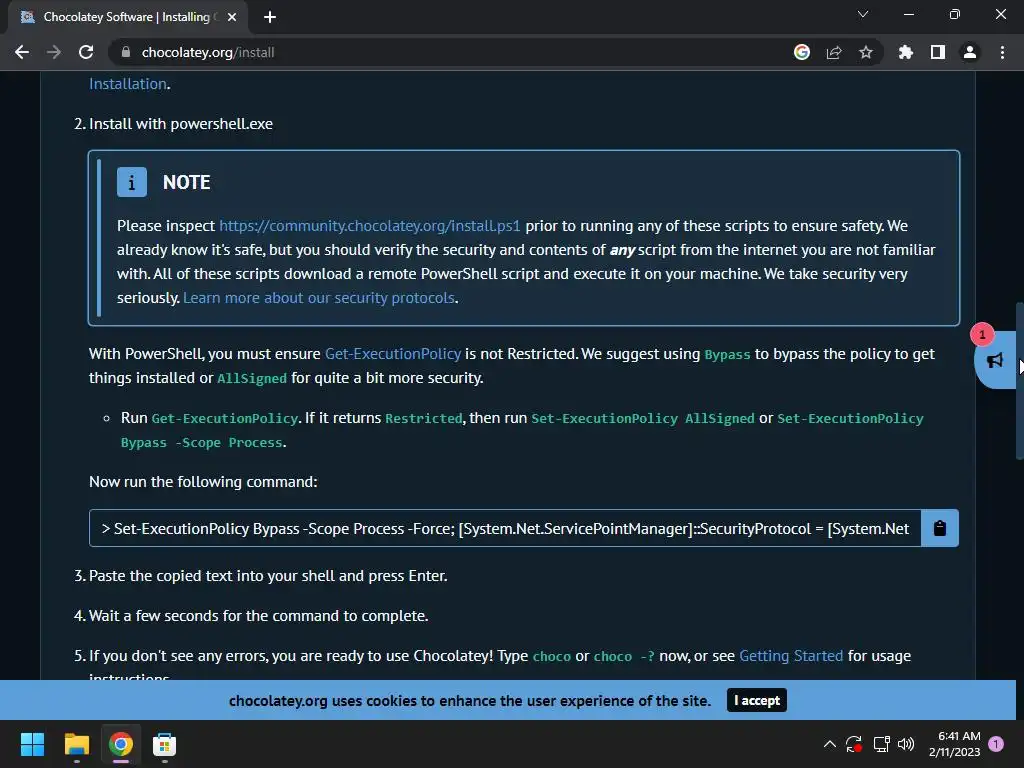Screen dimensions: 1024x768
Task: Open network settings from the tray
Action: (882, 744)
